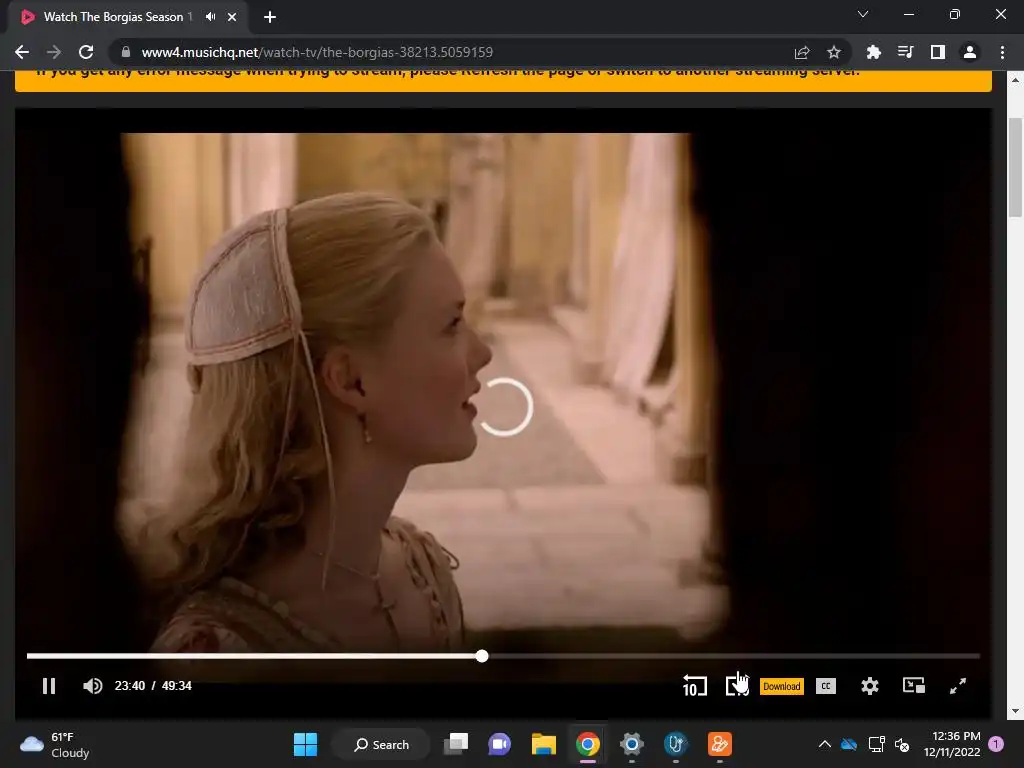Open orange pen app on taskbar
Viewport: 1024px width, 768px height.
[720, 744]
